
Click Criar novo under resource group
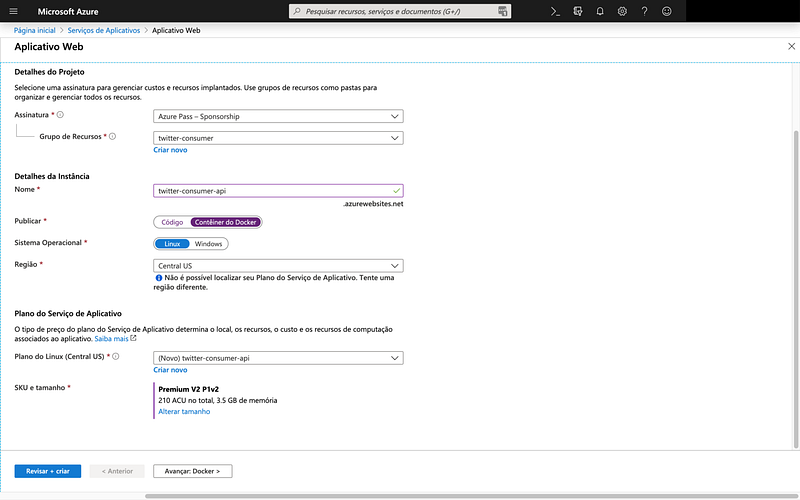pyautogui.click(x=170, y=150)
